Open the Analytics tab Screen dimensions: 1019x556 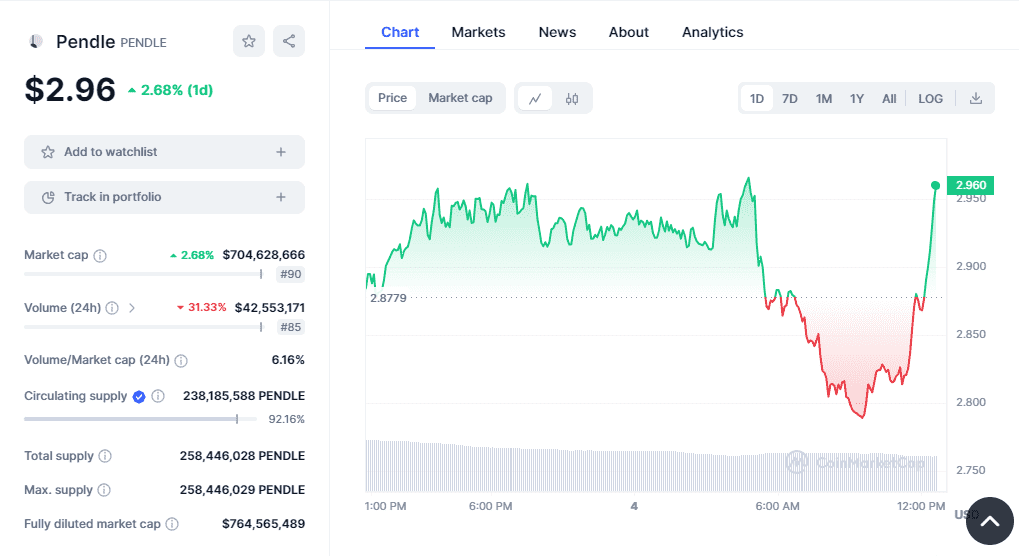[x=712, y=32]
